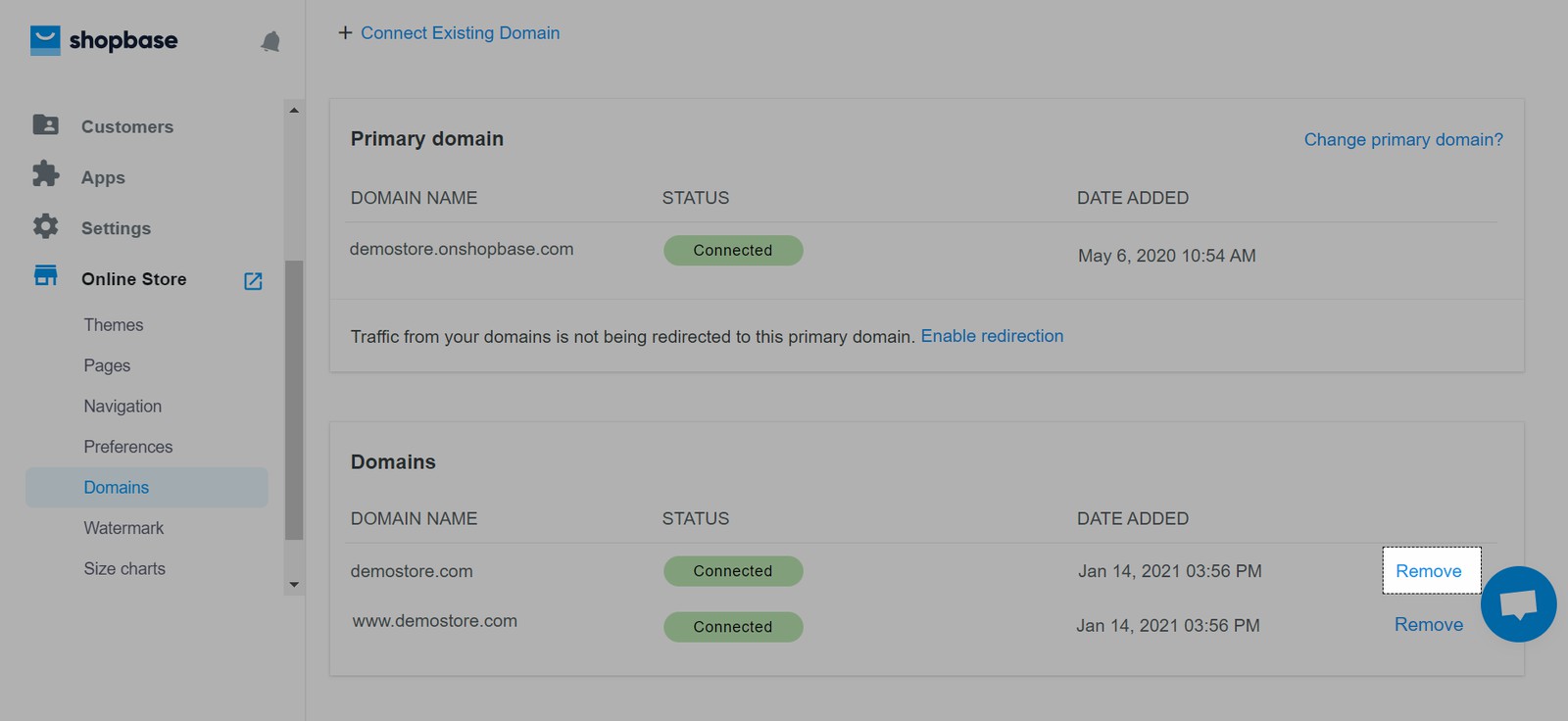
Task: Click the Customers sidebar icon
Action: [45, 125]
